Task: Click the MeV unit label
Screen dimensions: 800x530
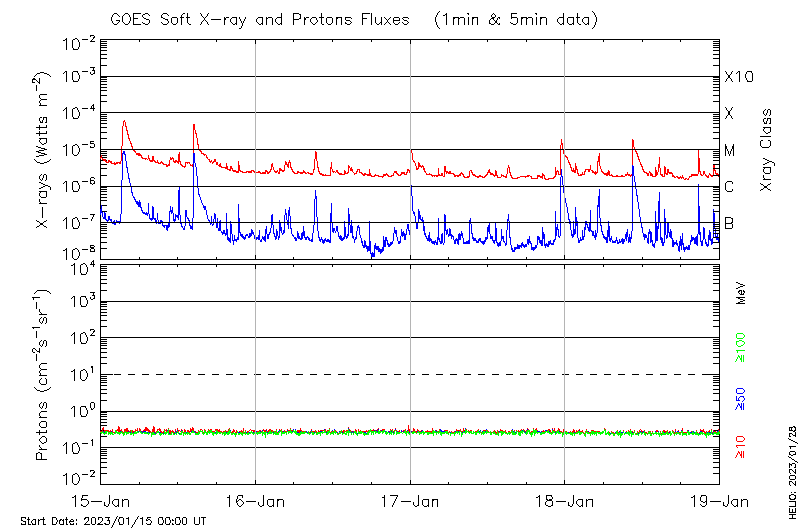Action: (x=741, y=293)
